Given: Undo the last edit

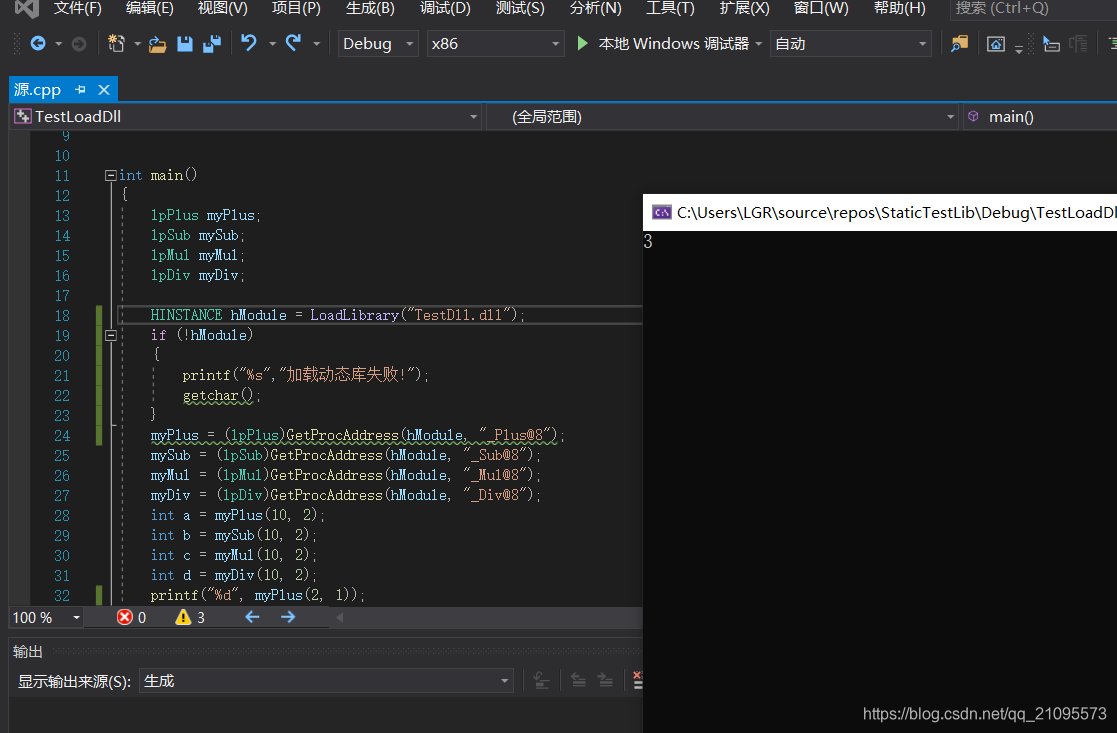Looking at the screenshot, I should tap(247, 43).
